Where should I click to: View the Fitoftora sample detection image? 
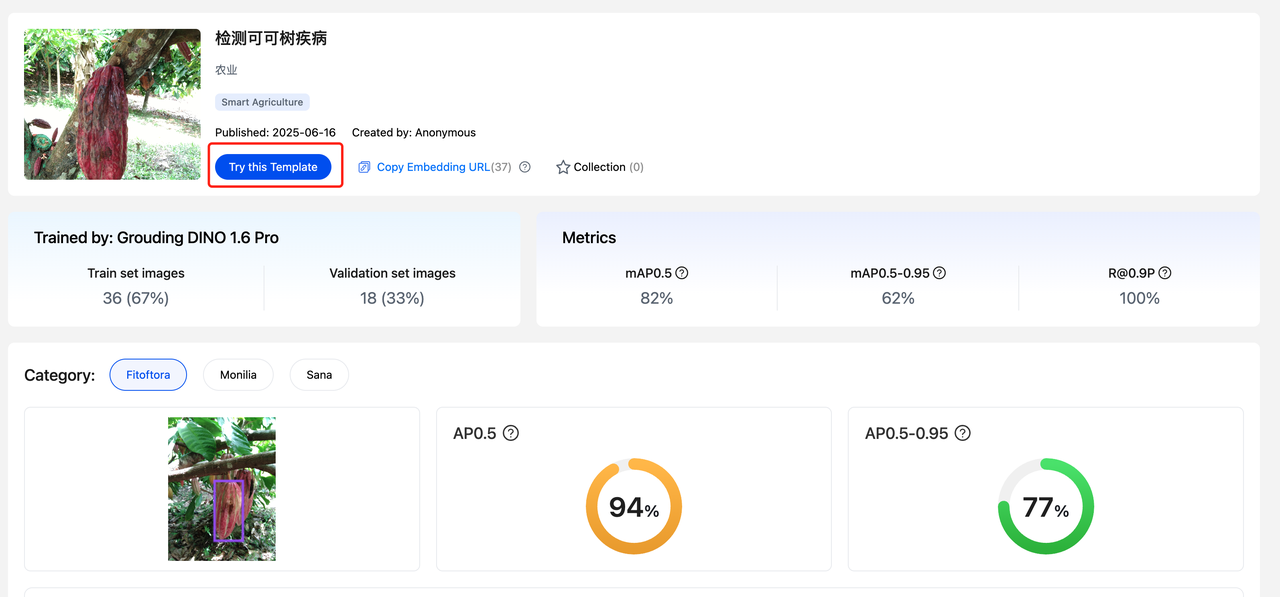click(222, 489)
